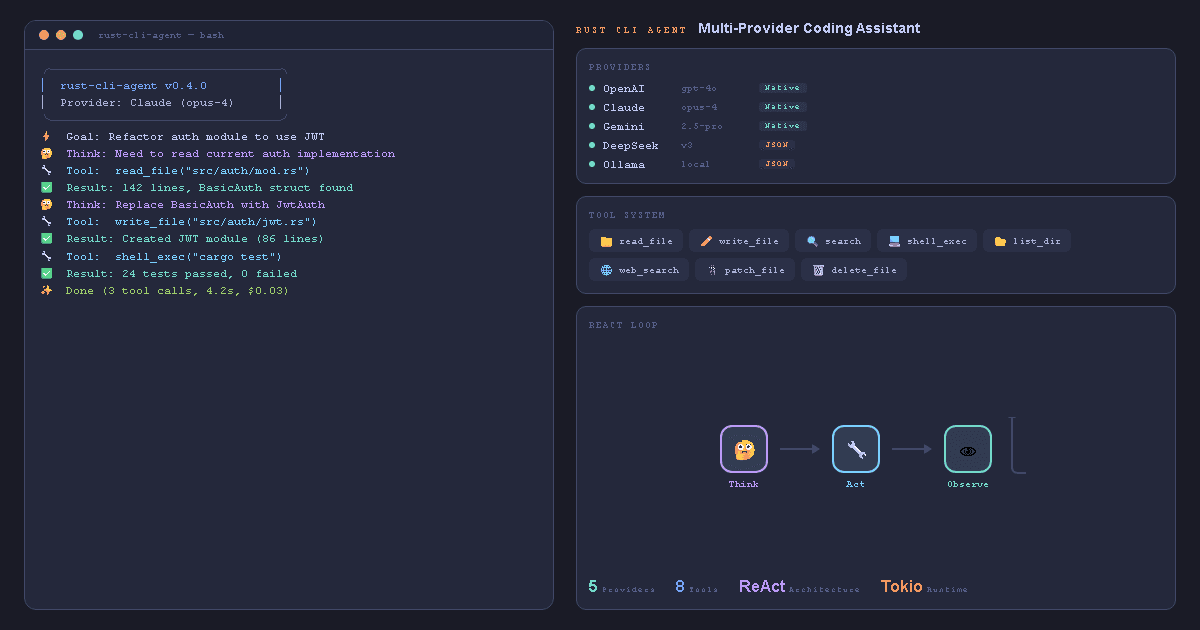Click the web_search globe icon
The width and height of the screenshot is (1200, 630).
(605, 269)
